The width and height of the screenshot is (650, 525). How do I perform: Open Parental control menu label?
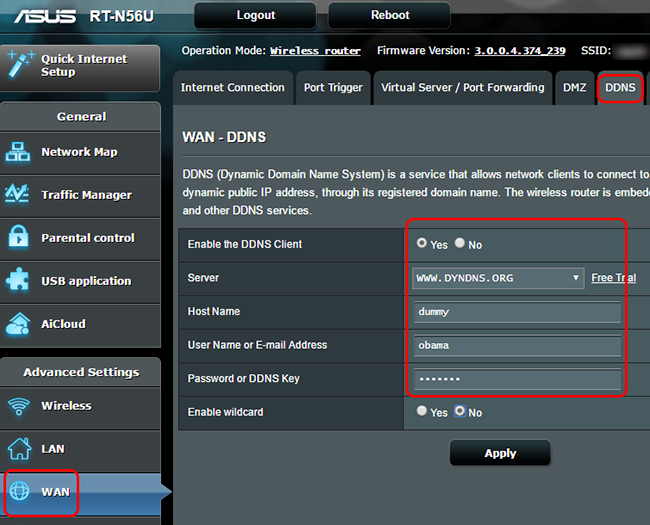(x=88, y=238)
